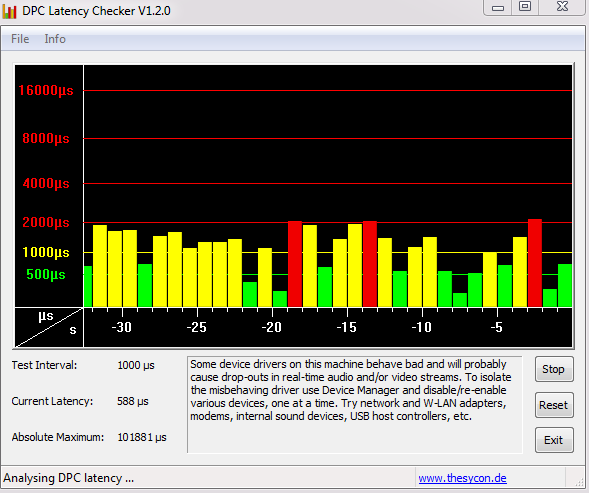Open the Info menu
Screen dimensions: 589x493
tap(55, 39)
